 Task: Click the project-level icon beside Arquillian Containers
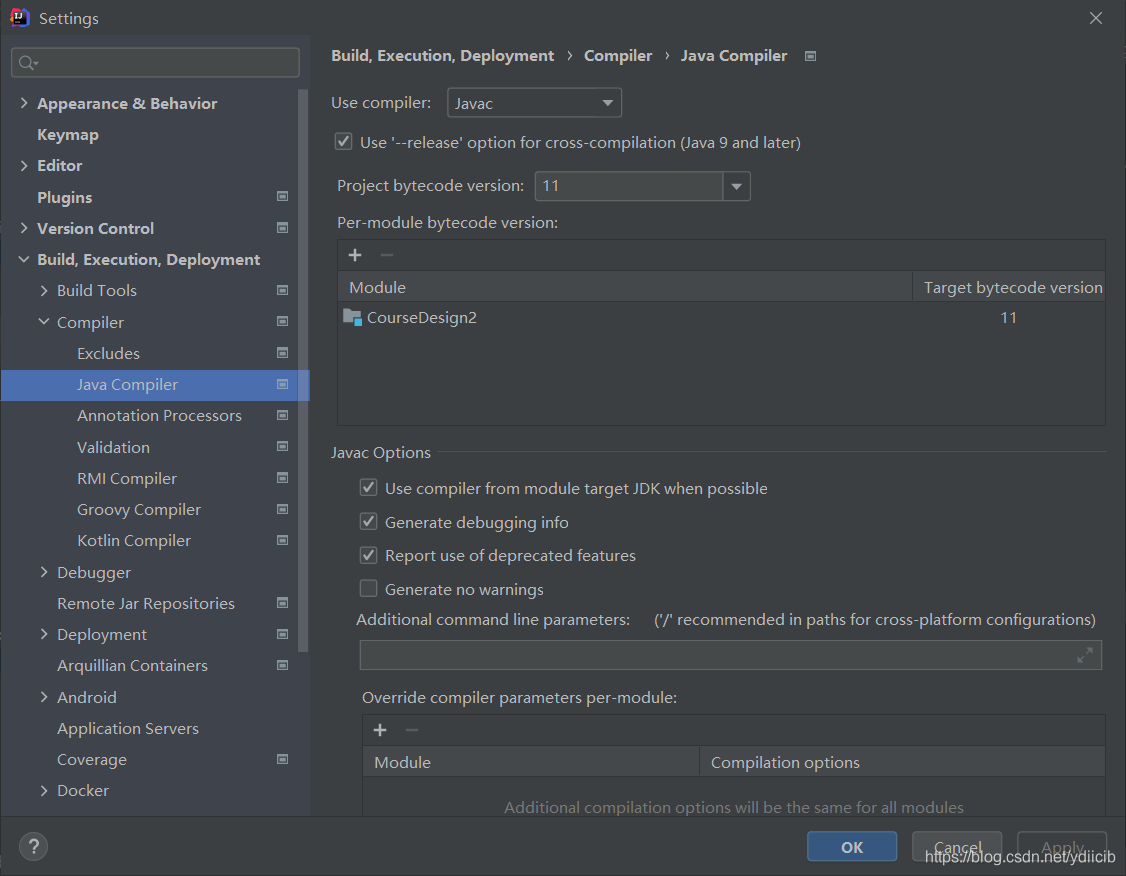click(x=282, y=666)
